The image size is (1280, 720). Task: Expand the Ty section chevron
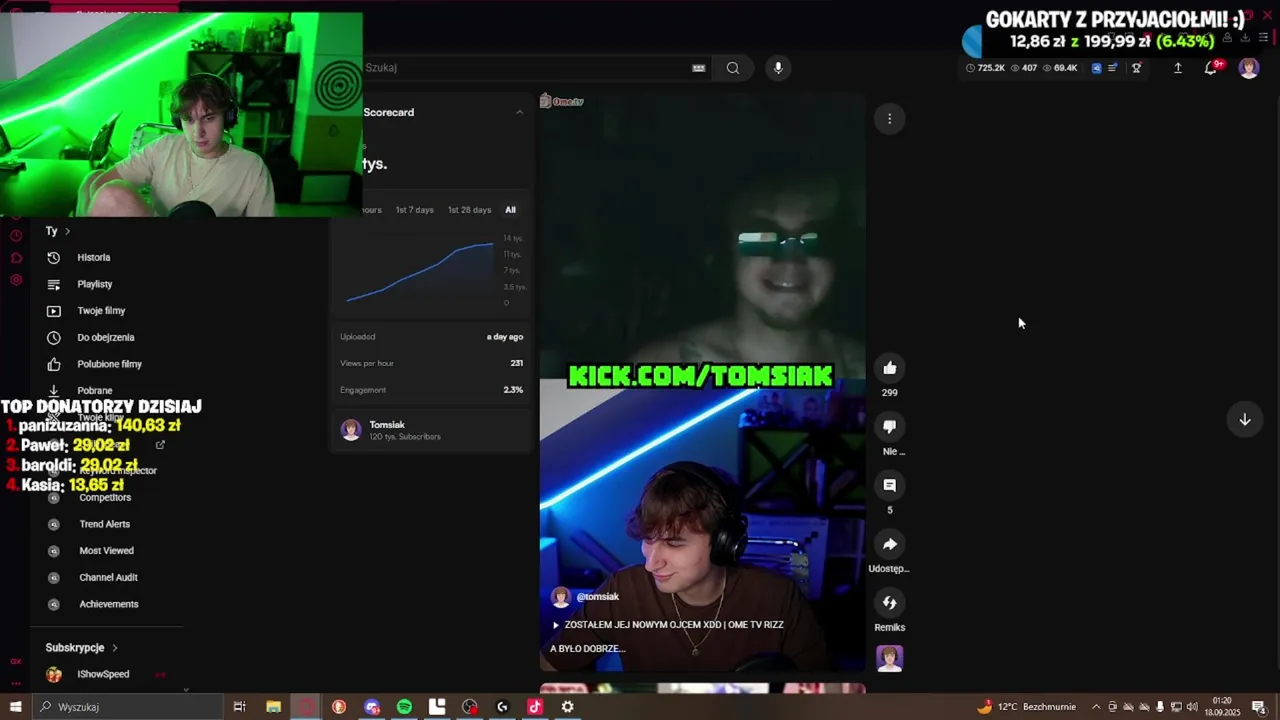(67, 231)
